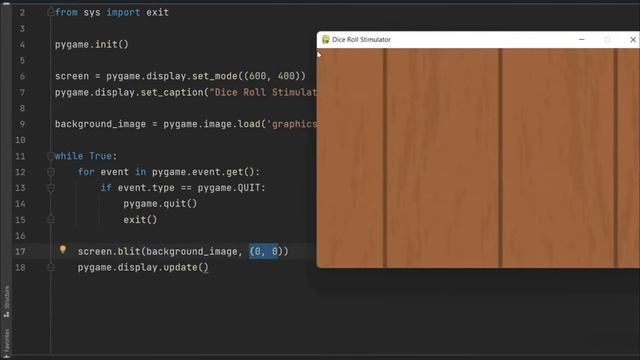Minimize the Dice Roll Stimulator window
Screen dimensions: 640x360
pyautogui.click(x=582, y=40)
